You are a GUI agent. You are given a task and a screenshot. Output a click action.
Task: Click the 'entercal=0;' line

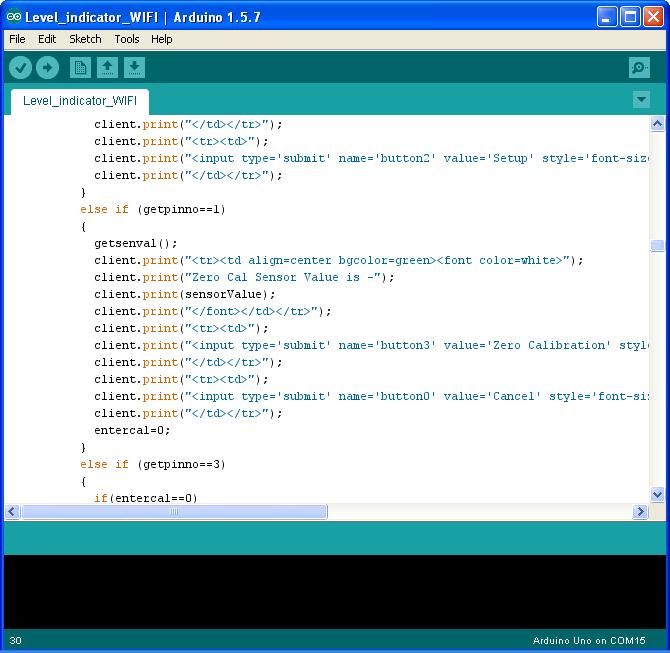coord(132,430)
